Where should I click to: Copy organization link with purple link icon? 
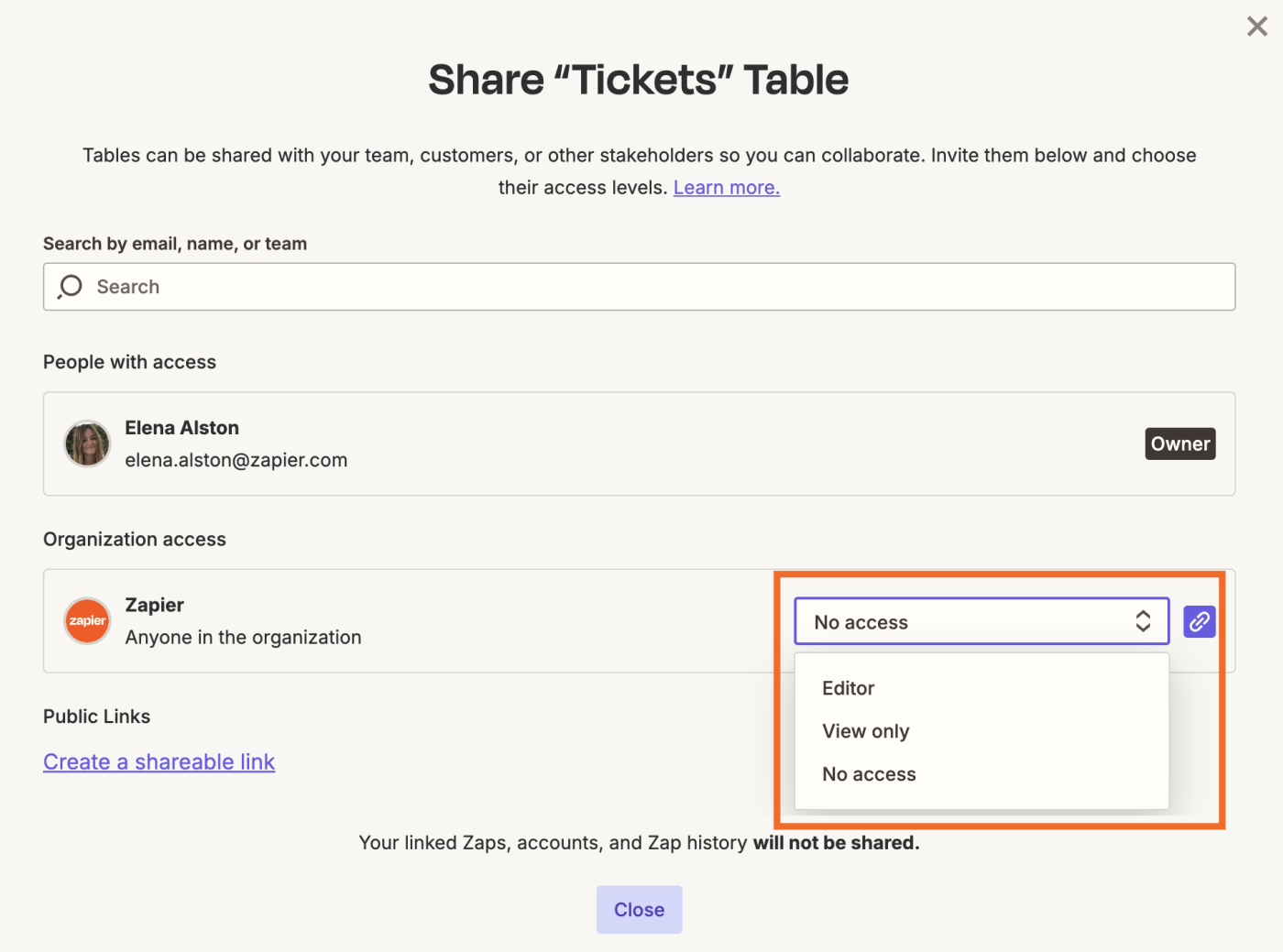(x=1199, y=621)
